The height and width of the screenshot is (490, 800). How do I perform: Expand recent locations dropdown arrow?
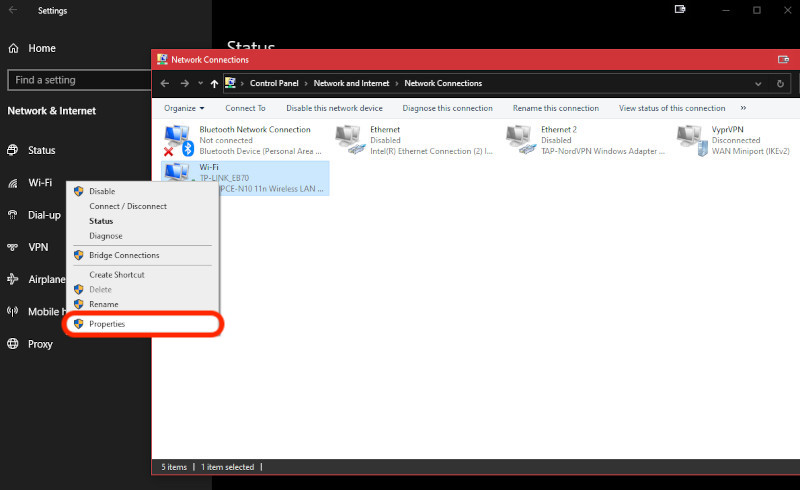click(x=201, y=83)
